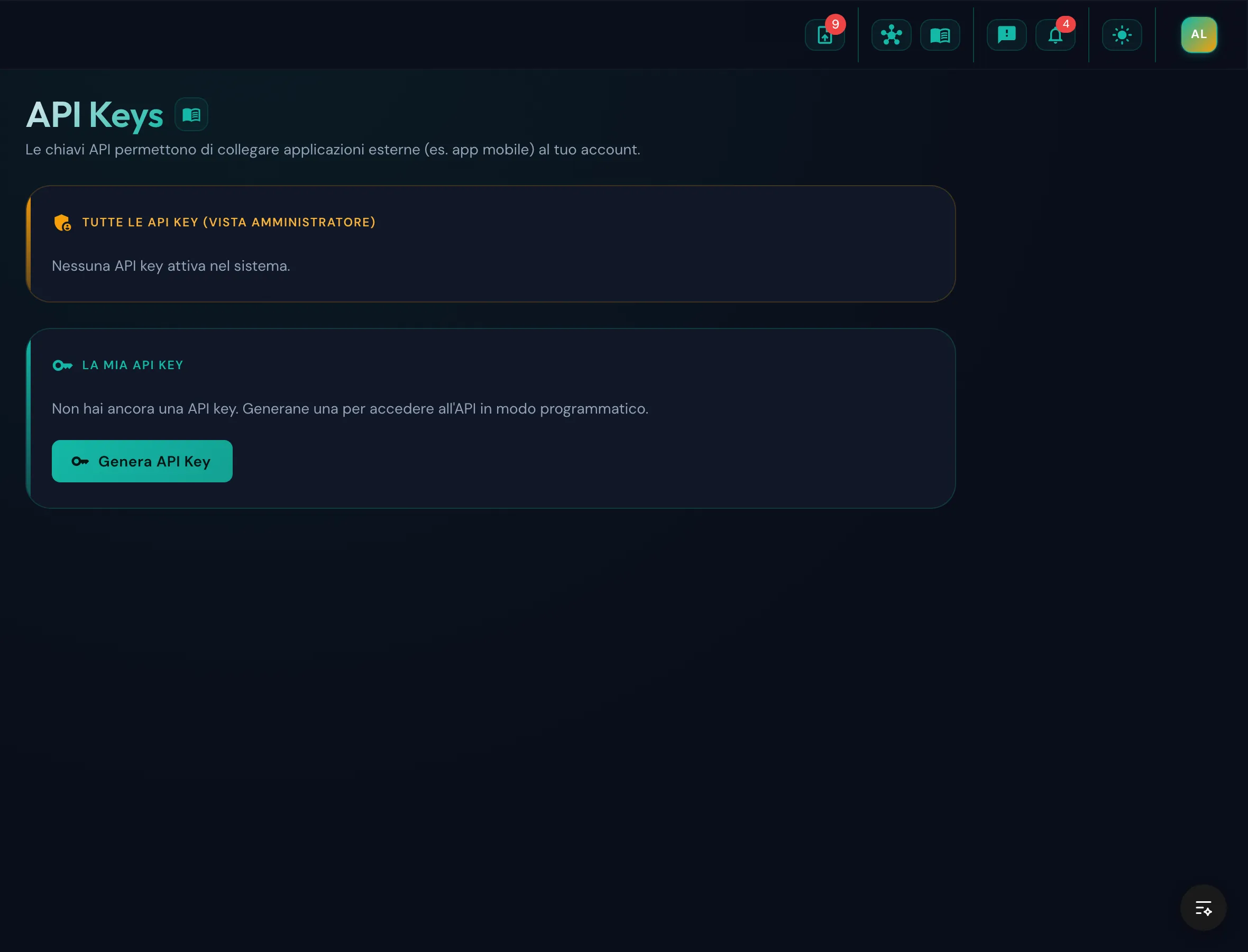This screenshot has width=1248, height=952.
Task: Select the text 'Nessuna API key attiva nel sistema.'
Action: point(171,266)
